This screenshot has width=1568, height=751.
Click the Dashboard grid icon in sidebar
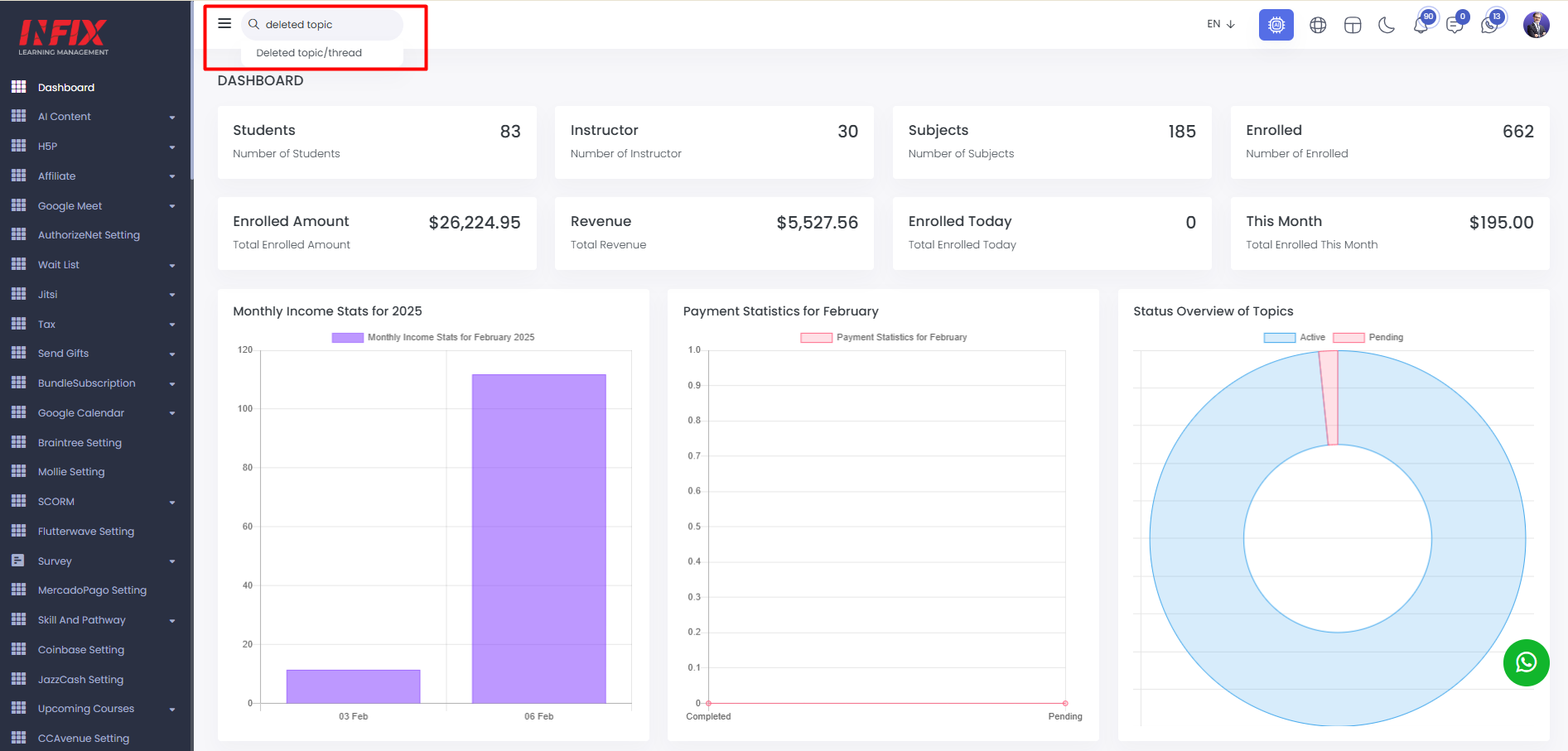pos(19,87)
